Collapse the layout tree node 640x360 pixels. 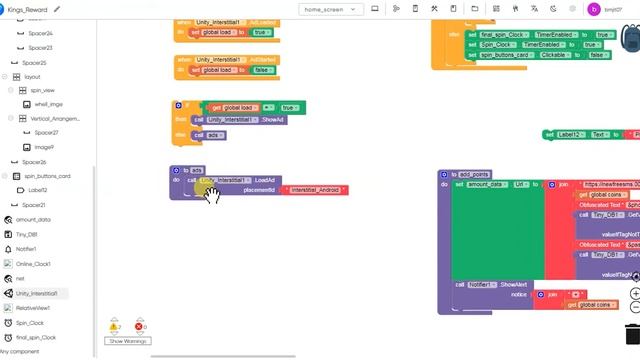[x=5, y=77]
